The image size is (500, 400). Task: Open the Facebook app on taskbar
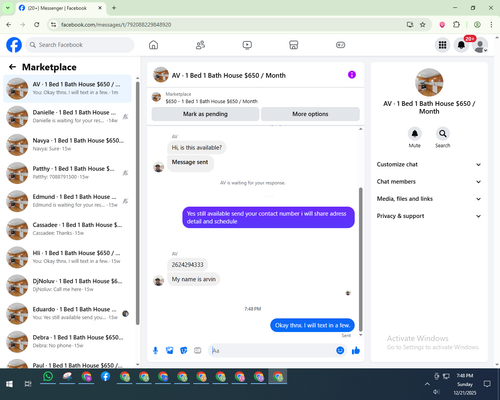tap(105, 377)
